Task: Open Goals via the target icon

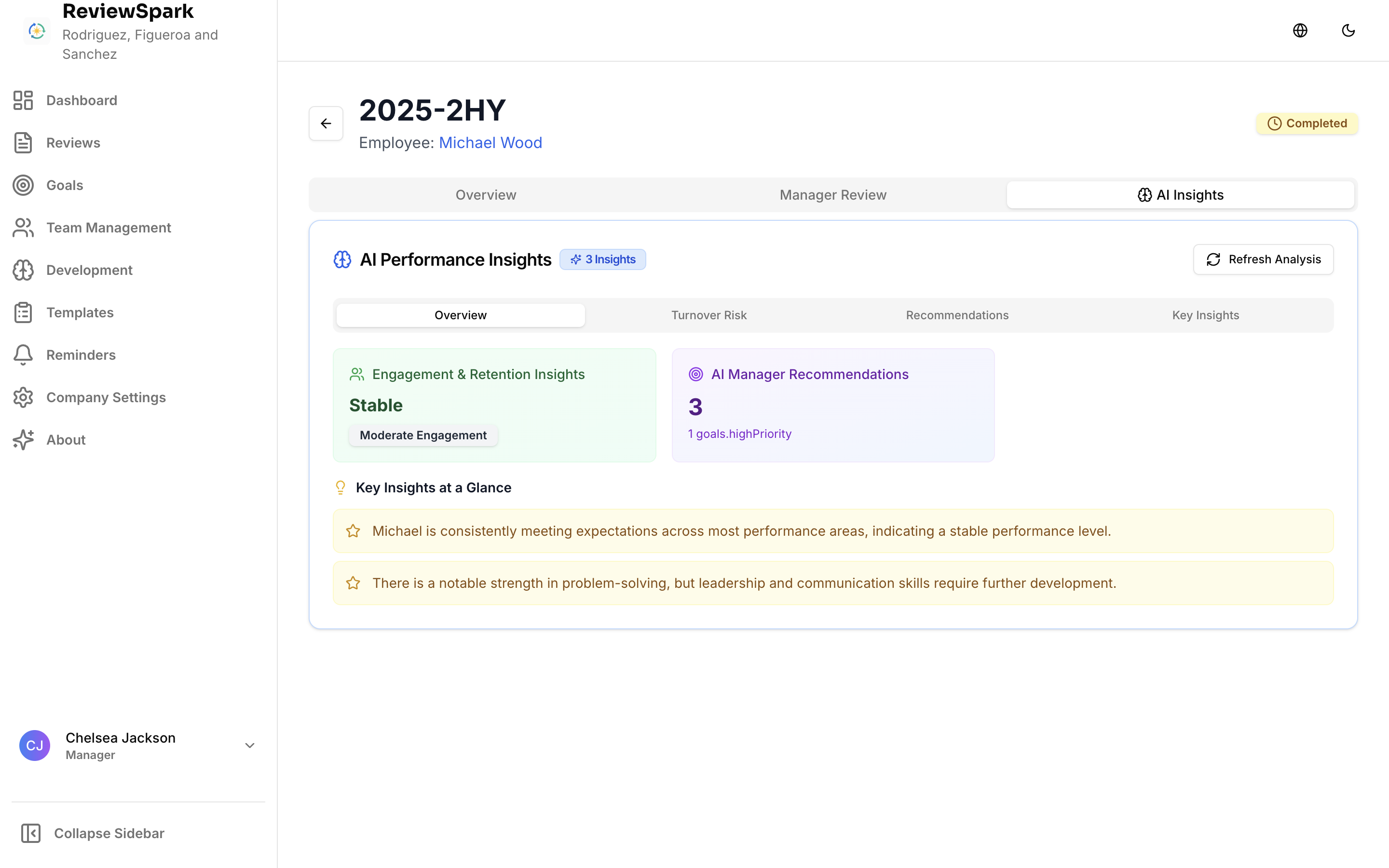Action: (x=23, y=185)
